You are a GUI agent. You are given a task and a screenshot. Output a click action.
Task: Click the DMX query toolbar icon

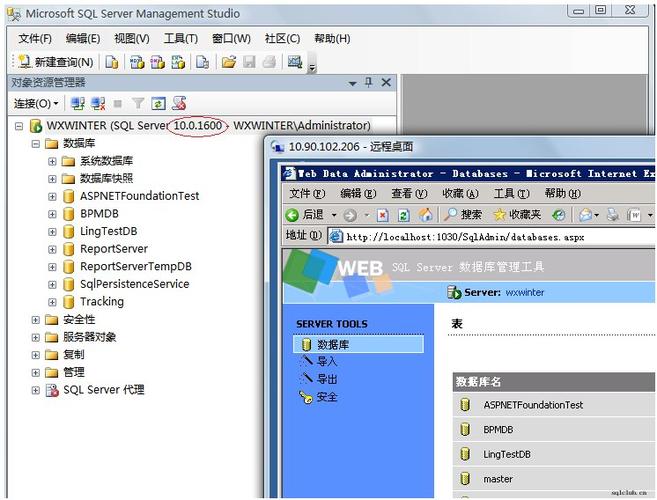(158, 62)
